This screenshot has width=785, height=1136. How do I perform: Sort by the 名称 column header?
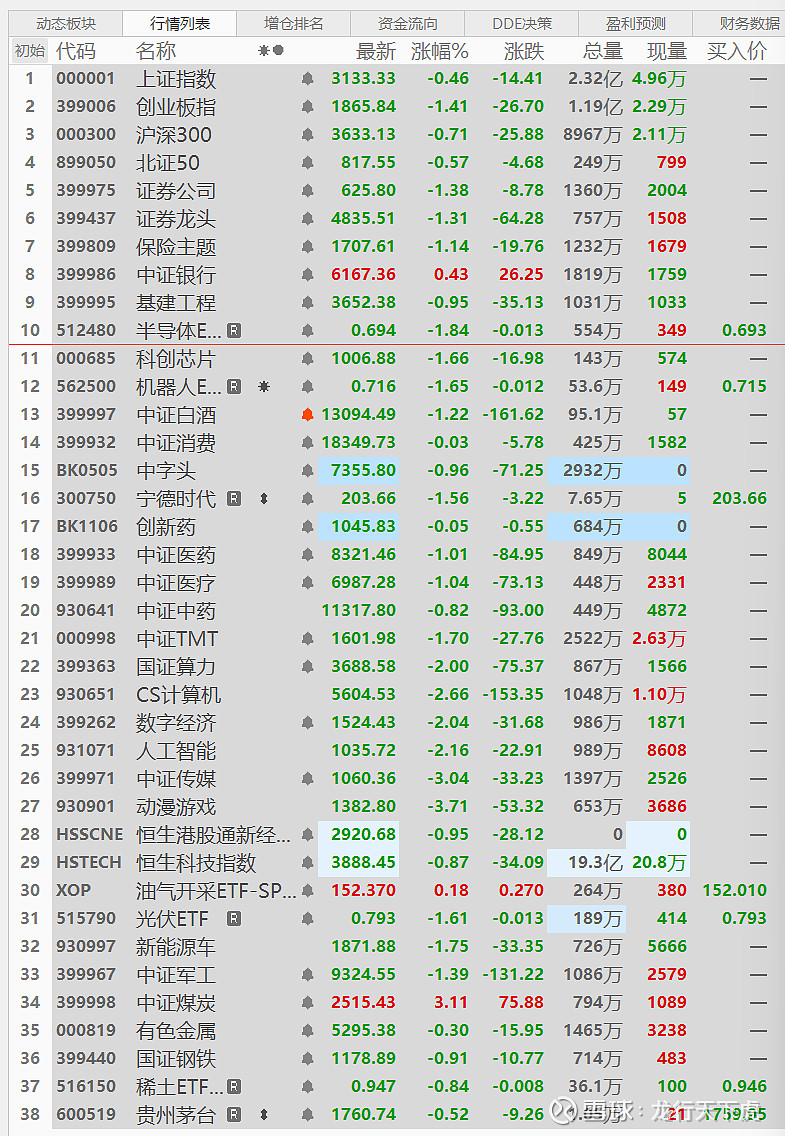point(156,51)
